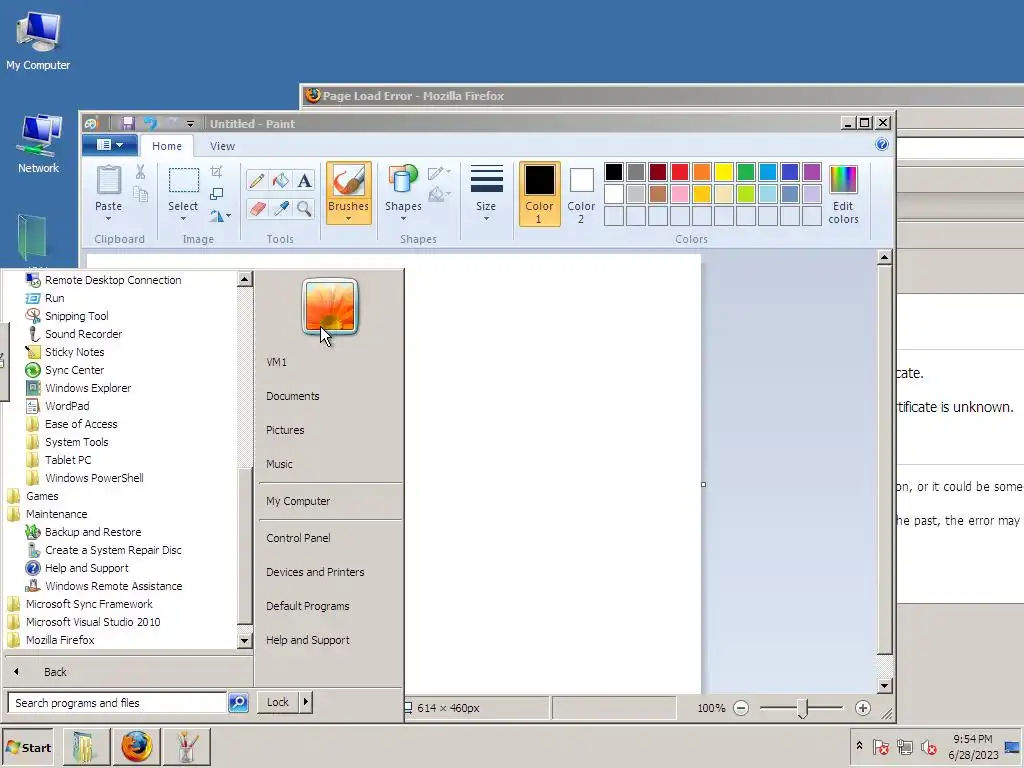The height and width of the screenshot is (768, 1024).
Task: Select the Fill with color bucket tool
Action: 281,180
